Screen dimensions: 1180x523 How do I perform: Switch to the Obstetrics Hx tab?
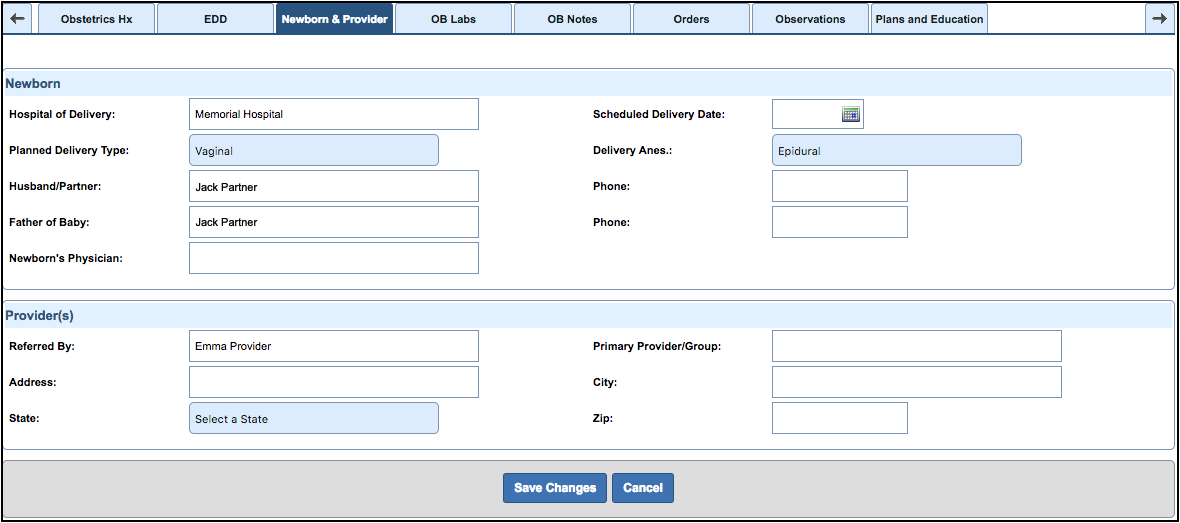click(96, 19)
